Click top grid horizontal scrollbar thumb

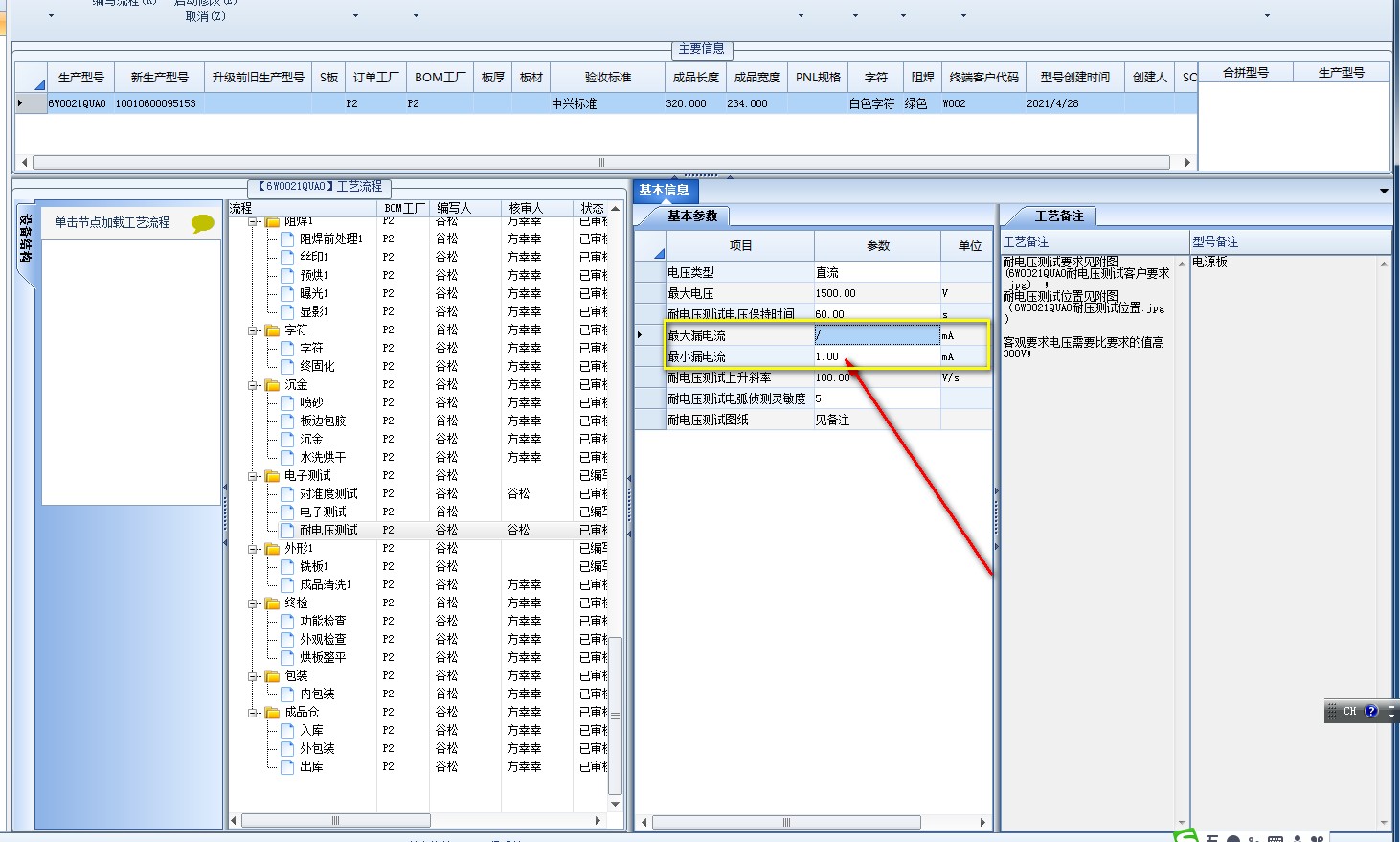pyautogui.click(x=600, y=162)
